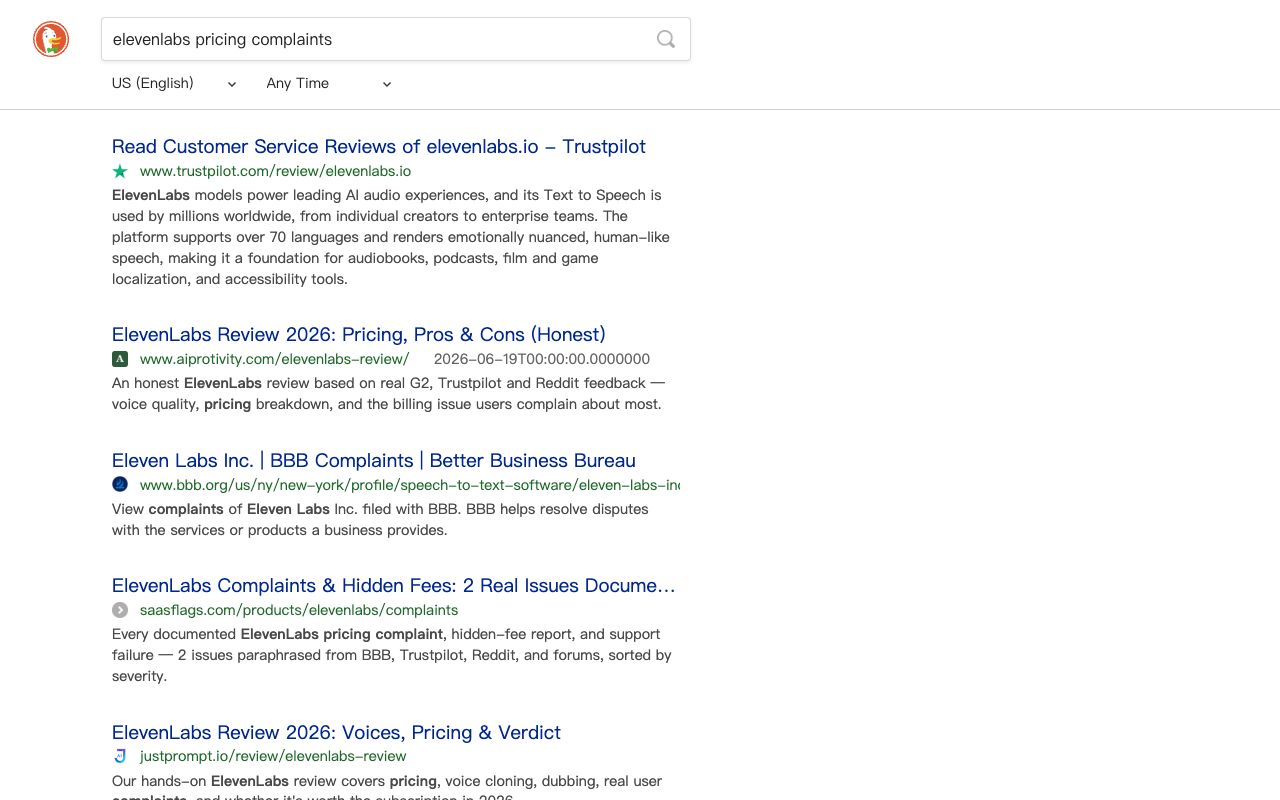The image size is (1280, 800).
Task: Click the 2026-06-19 date stamp text
Action: [x=542, y=359]
